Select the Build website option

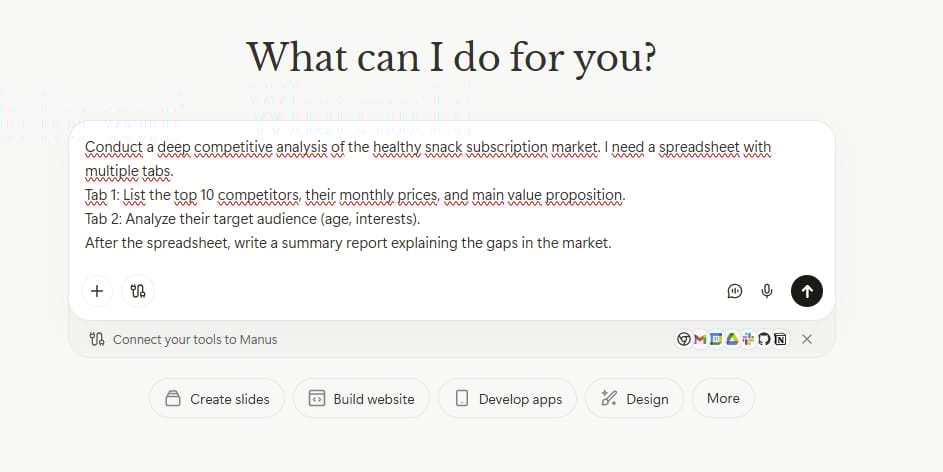361,398
